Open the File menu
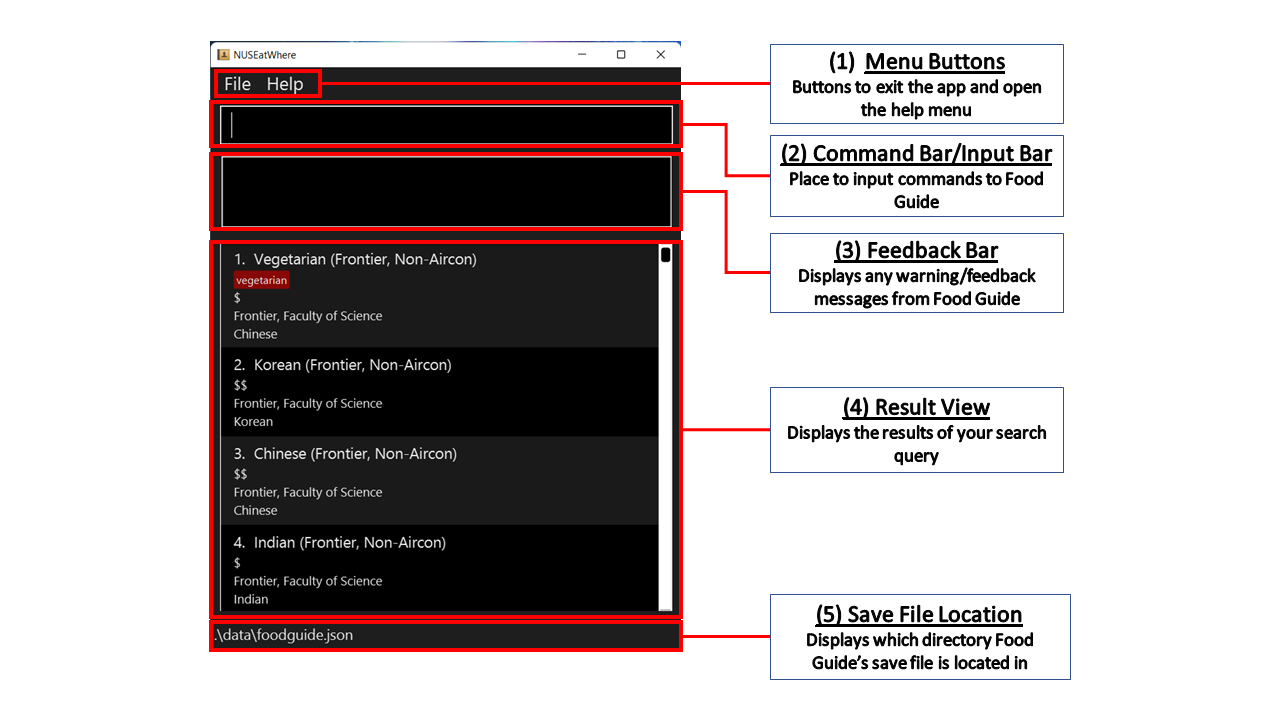Image resolution: width=1280 pixels, height=720 pixels. pos(237,84)
